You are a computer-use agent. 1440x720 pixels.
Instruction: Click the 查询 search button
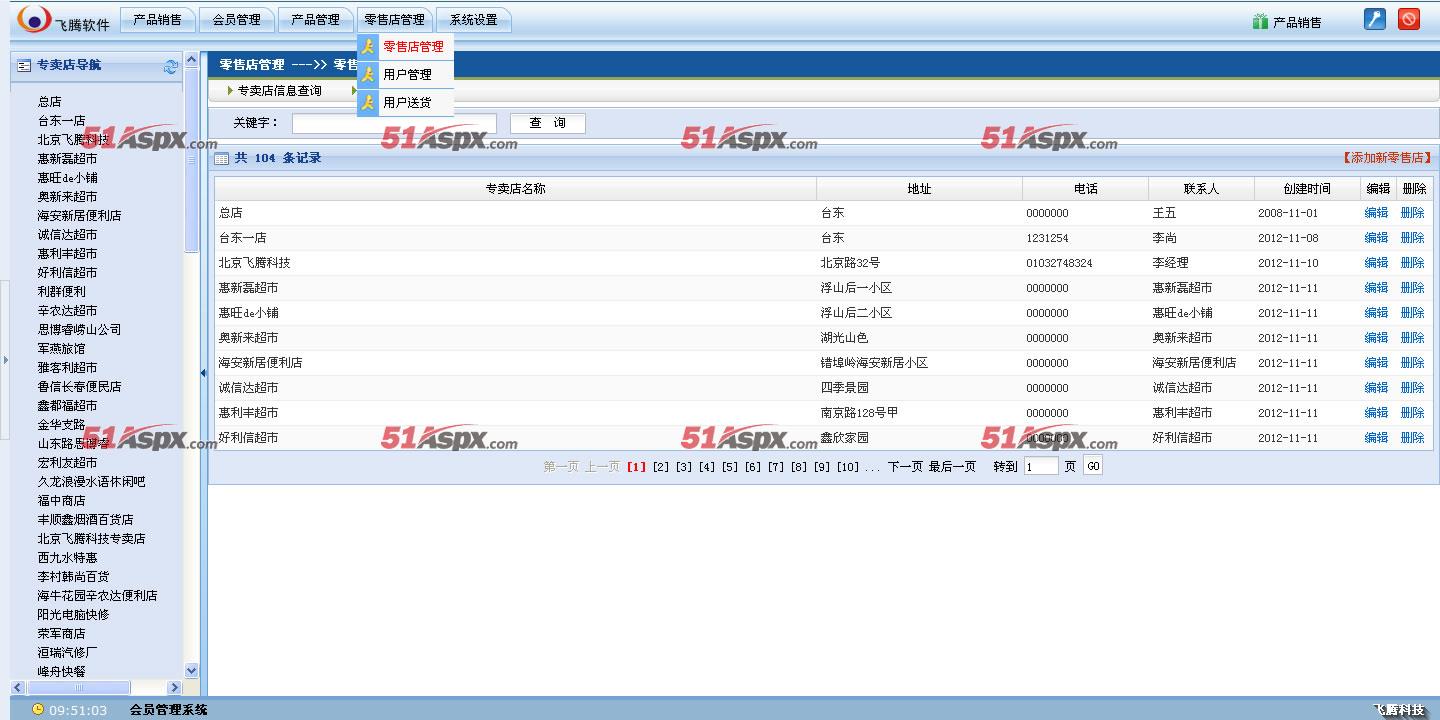547,123
